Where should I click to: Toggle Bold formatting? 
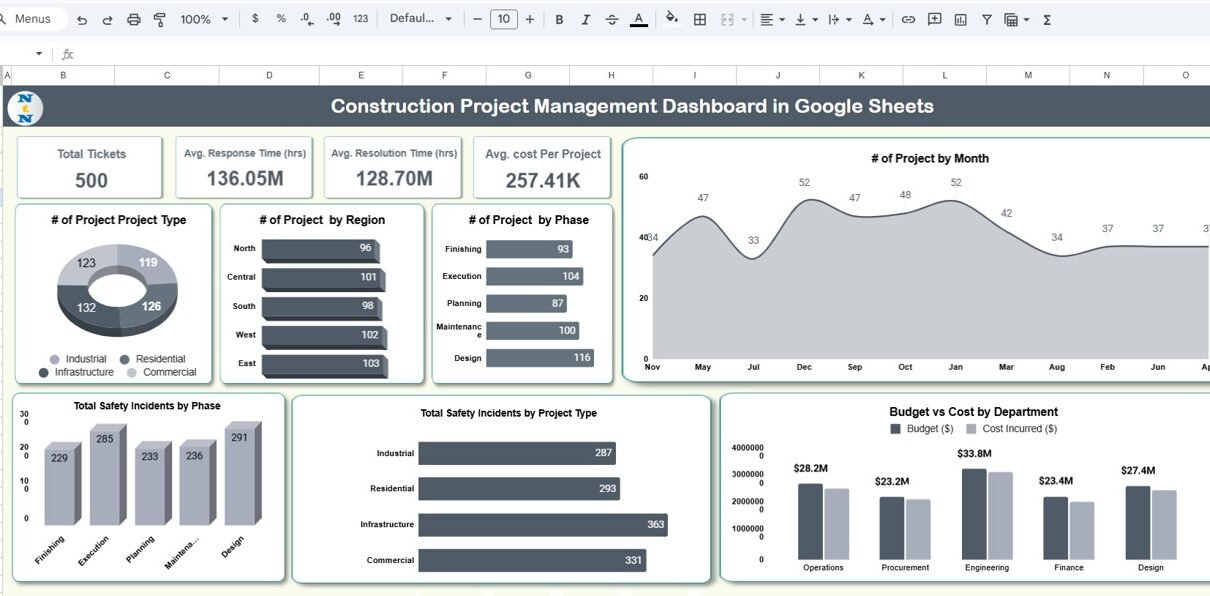click(x=559, y=19)
